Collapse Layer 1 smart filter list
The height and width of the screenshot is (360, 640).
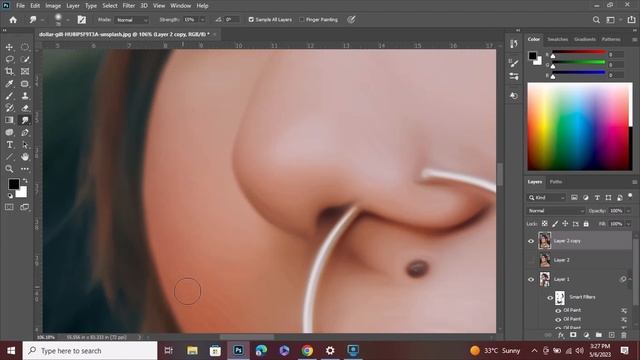(630, 280)
